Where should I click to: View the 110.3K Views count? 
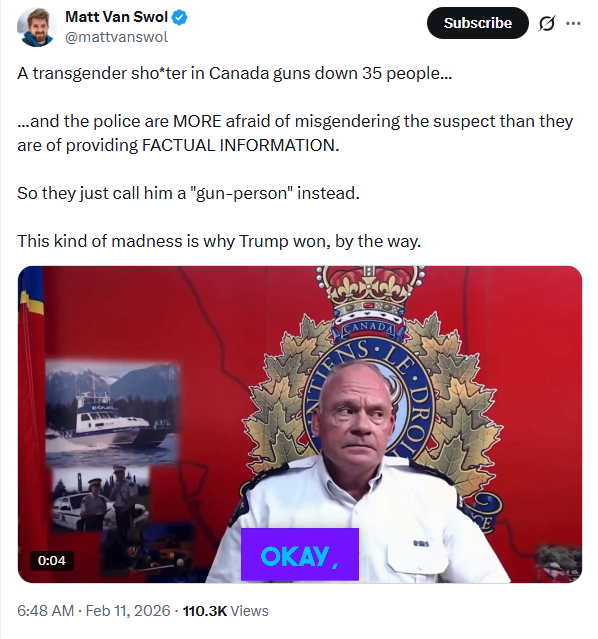225,611
